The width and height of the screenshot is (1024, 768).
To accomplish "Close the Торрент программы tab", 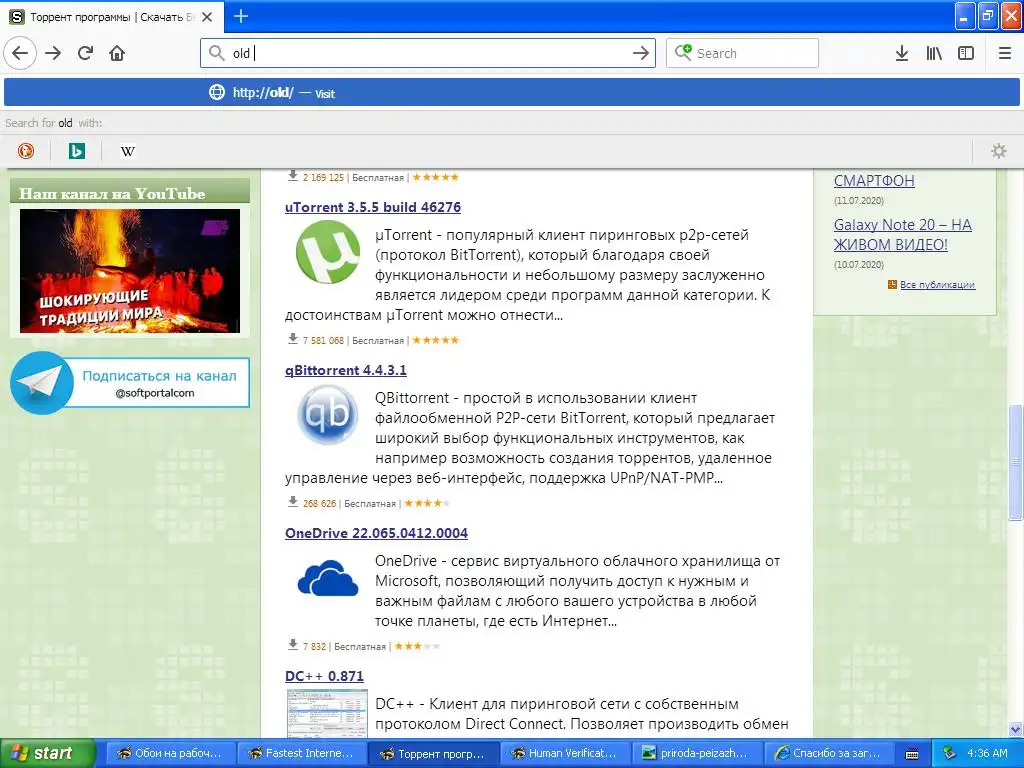I will (207, 17).
